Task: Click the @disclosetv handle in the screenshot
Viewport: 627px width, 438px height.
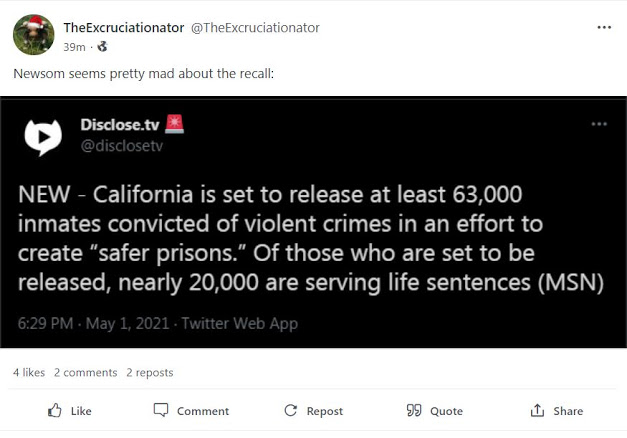Action: coord(121,146)
